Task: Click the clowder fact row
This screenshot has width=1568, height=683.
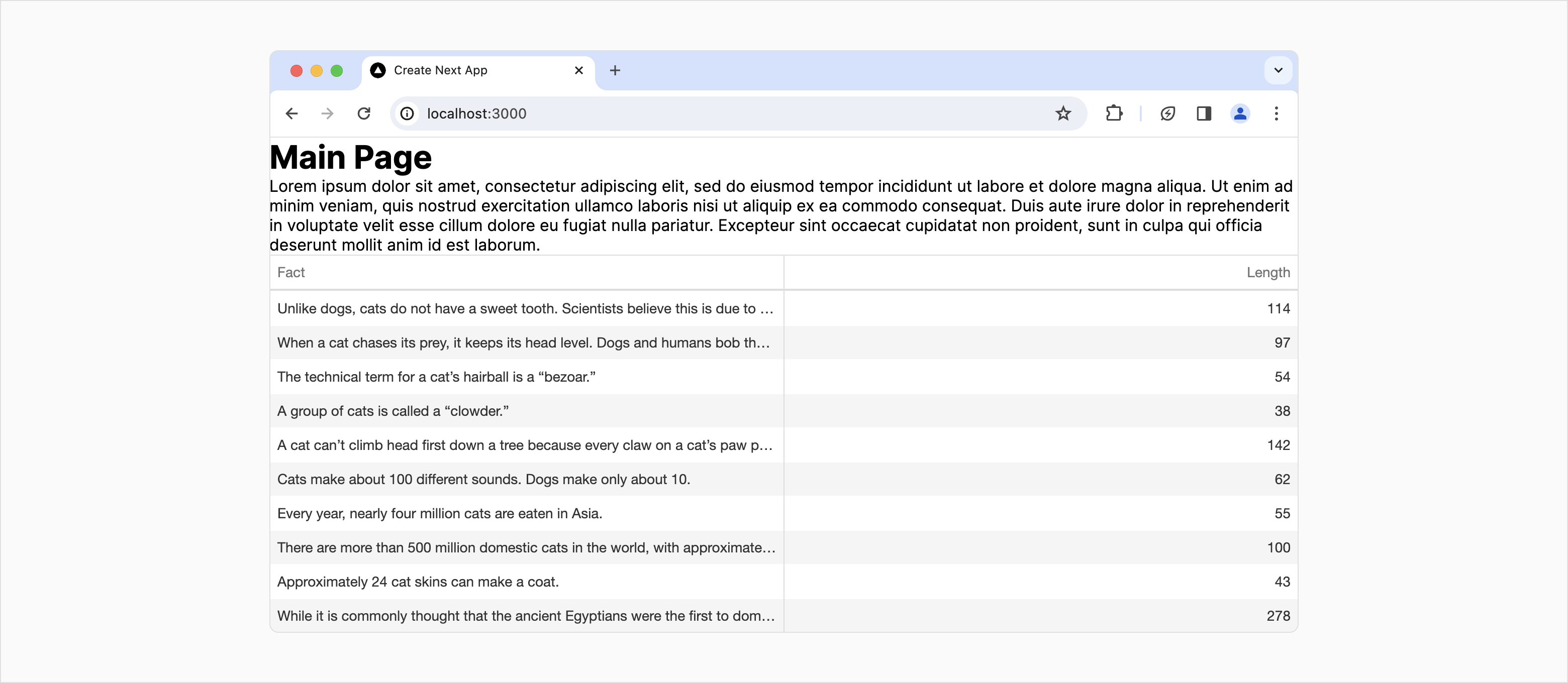Action: (x=393, y=411)
